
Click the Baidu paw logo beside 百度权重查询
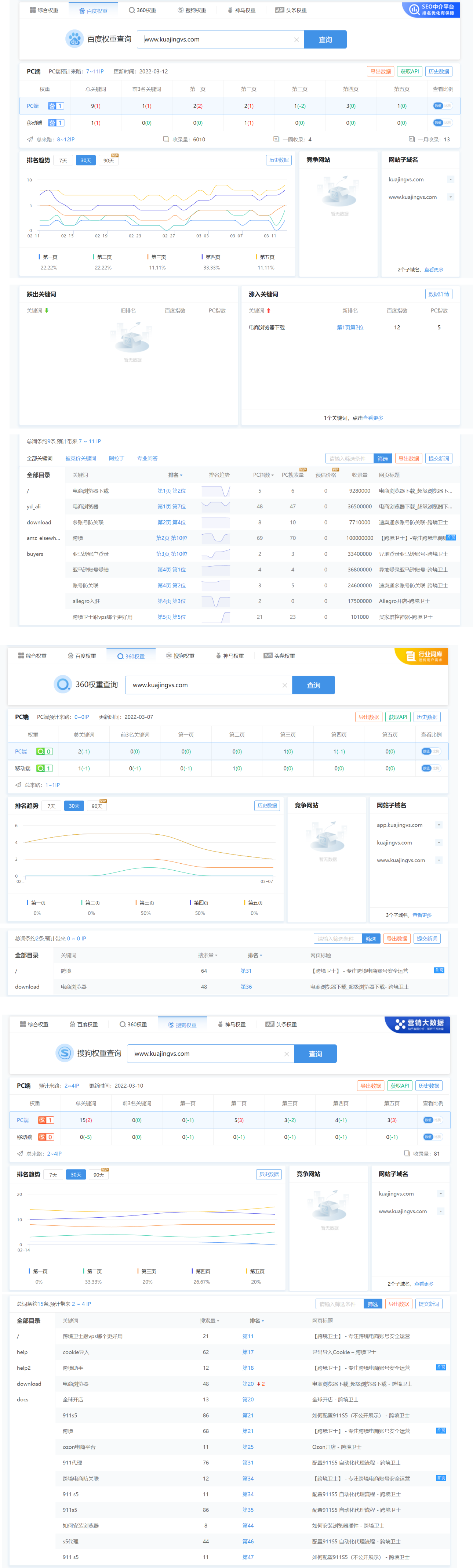click(x=74, y=39)
